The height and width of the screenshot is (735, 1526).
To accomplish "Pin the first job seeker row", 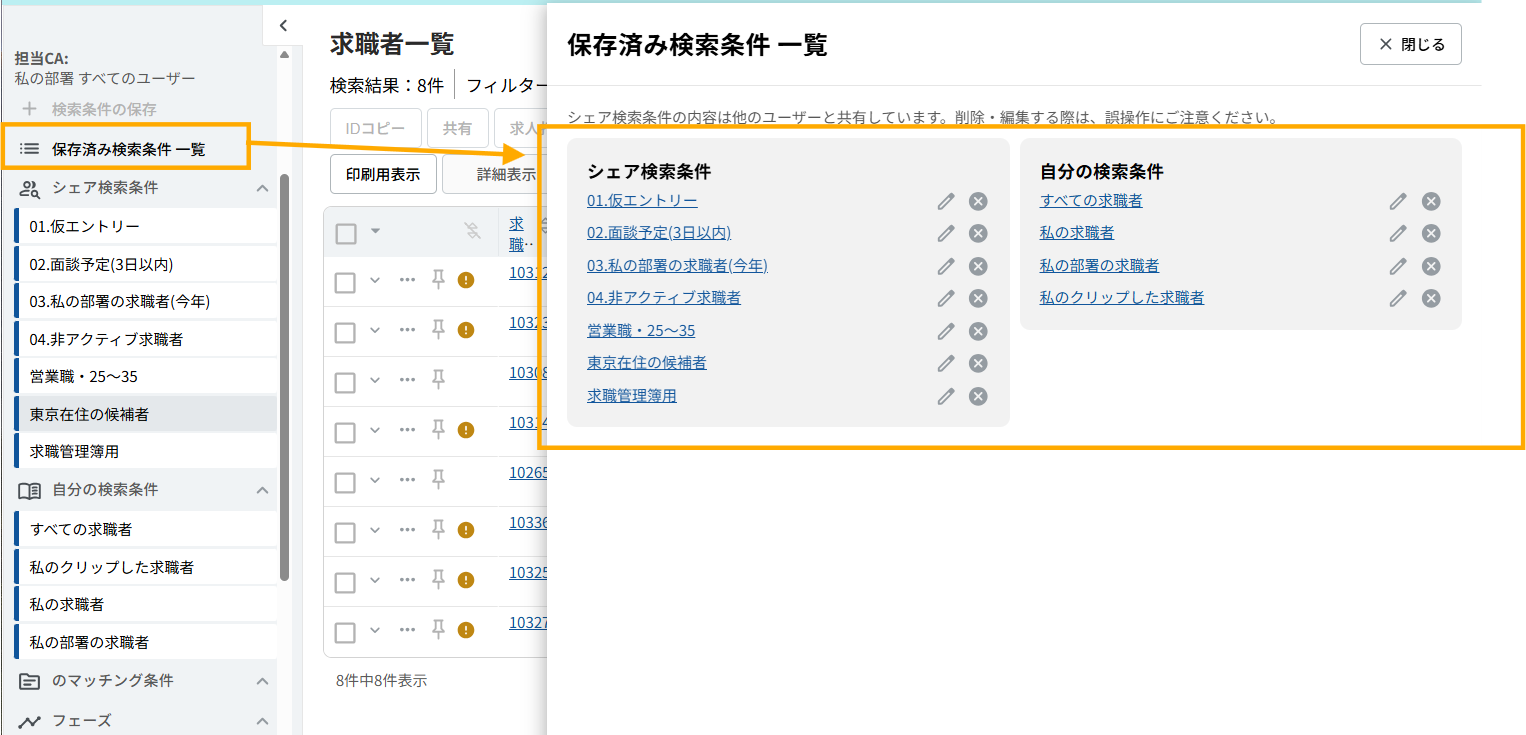I will [437, 280].
